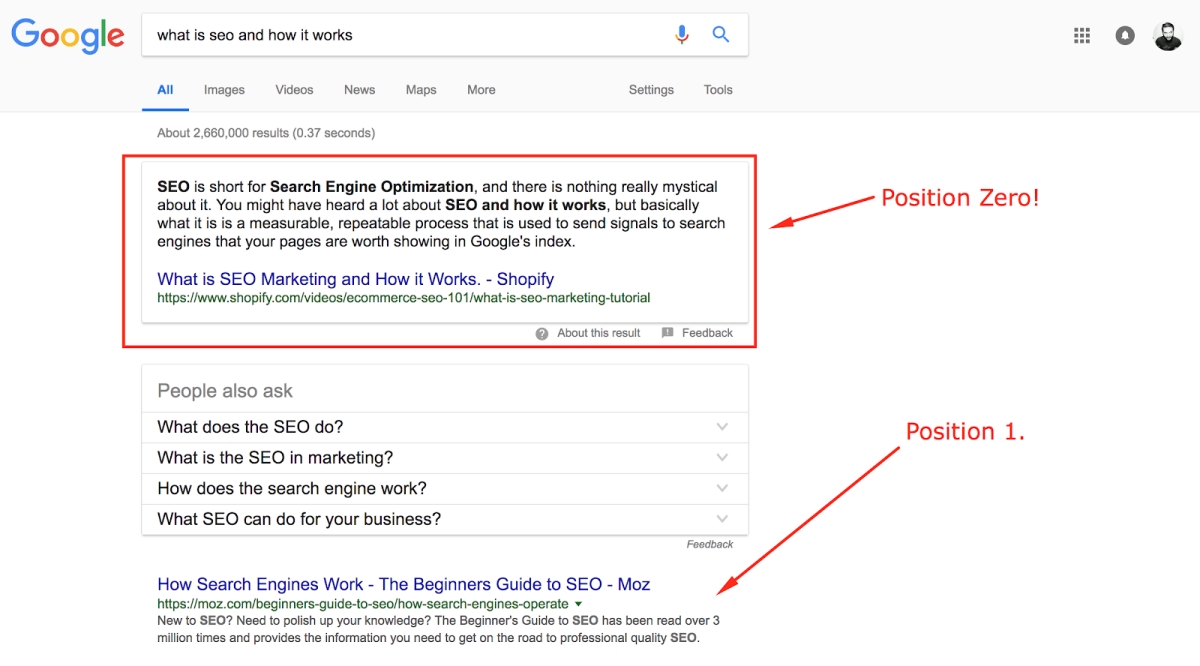Click 'About 2,660,000 results' stats text
This screenshot has height=666, width=1200.
[266, 133]
